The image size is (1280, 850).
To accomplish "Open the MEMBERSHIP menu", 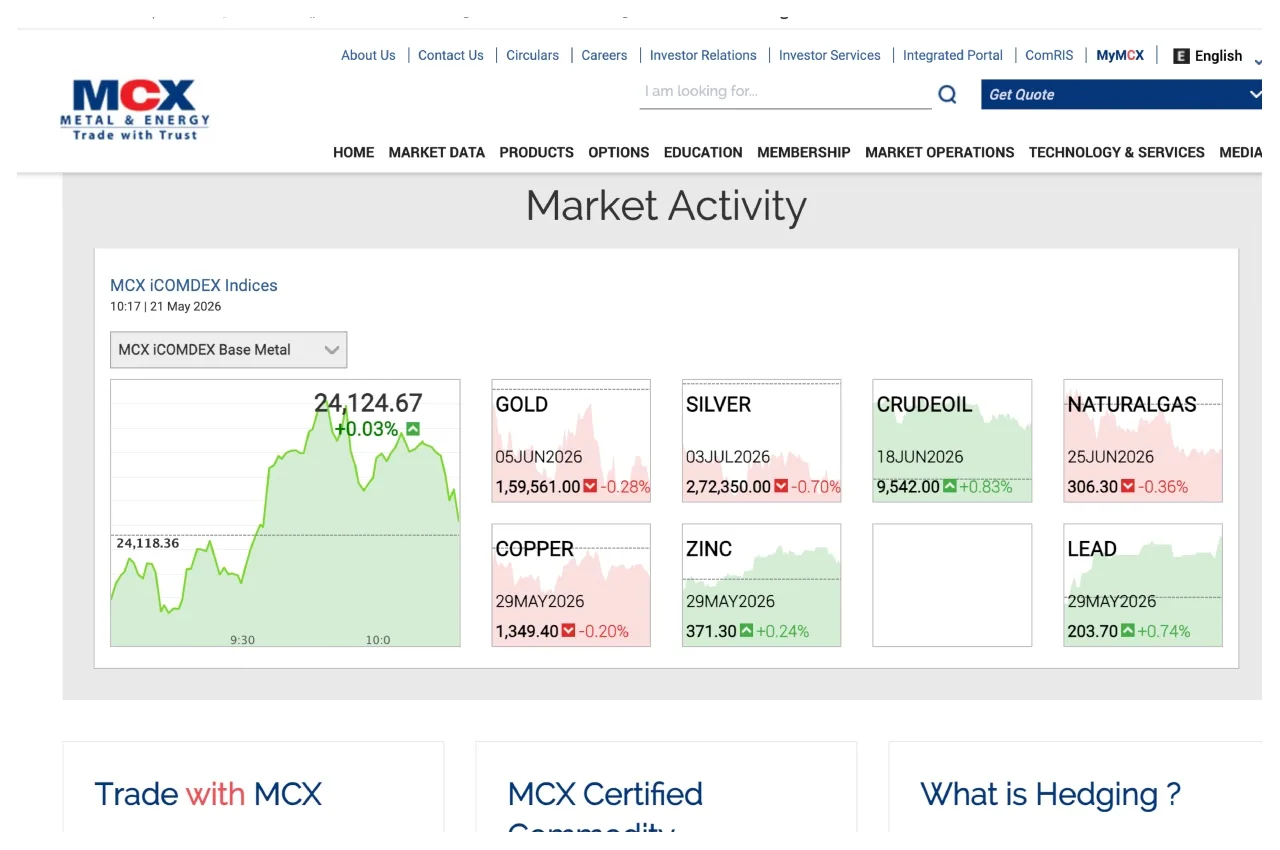I will coord(804,152).
